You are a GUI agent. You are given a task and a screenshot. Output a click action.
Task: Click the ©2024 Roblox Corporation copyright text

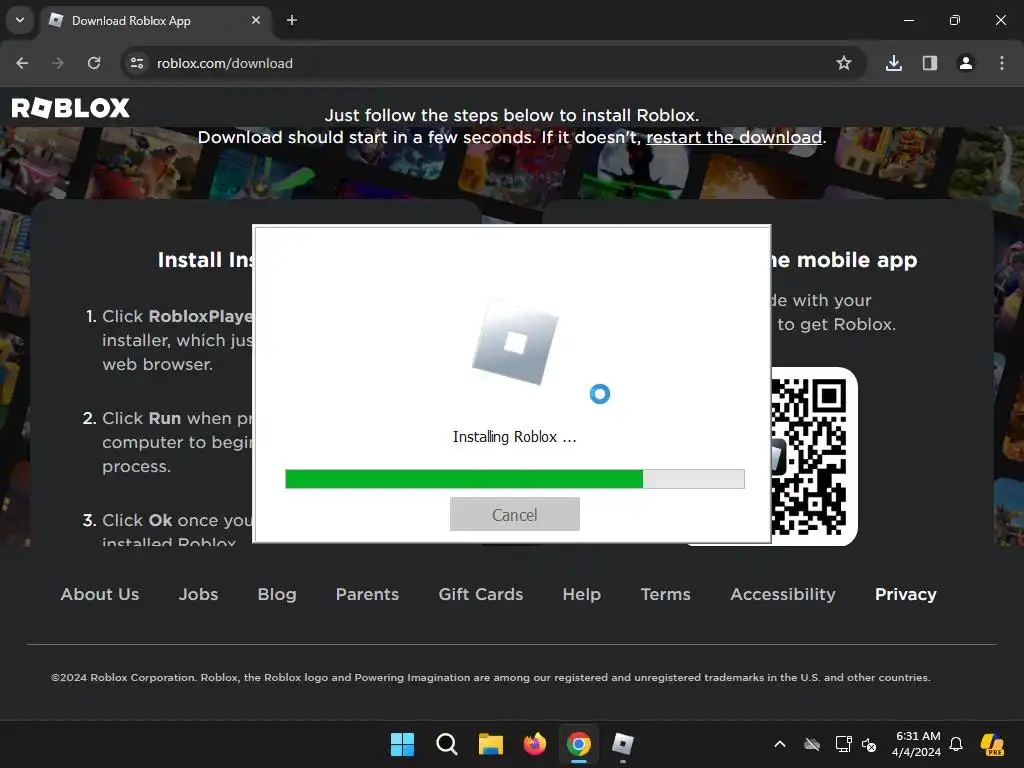(491, 677)
